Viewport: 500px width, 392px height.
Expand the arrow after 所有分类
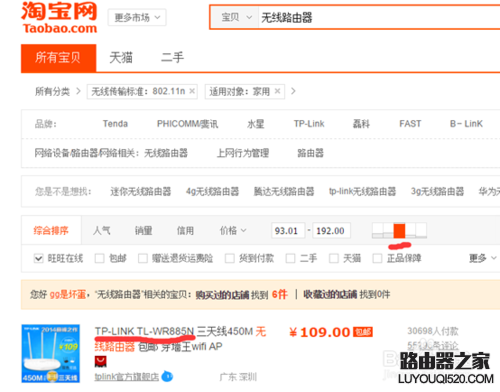pyautogui.click(x=78, y=91)
